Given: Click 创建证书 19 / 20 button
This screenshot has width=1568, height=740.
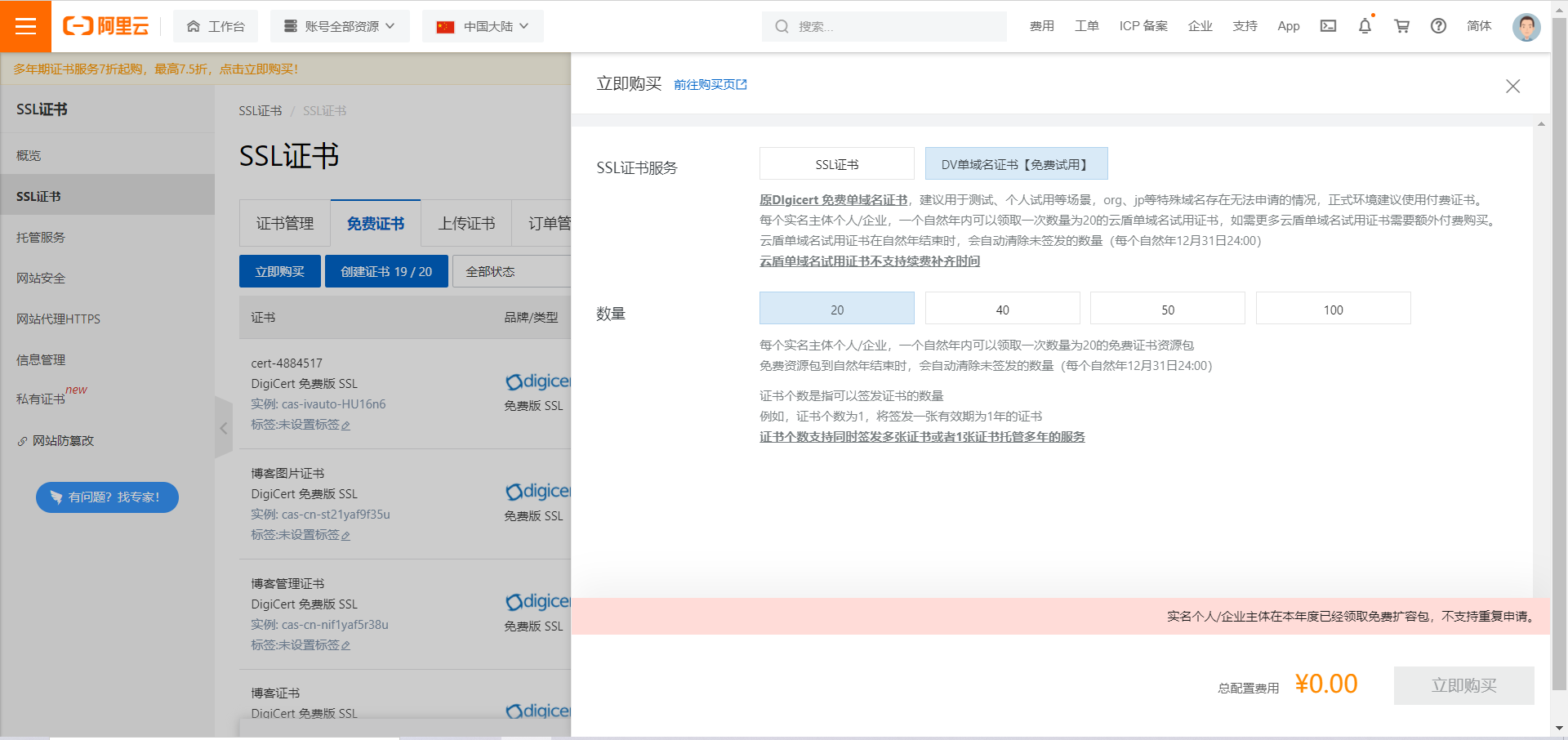Looking at the screenshot, I should point(386,271).
